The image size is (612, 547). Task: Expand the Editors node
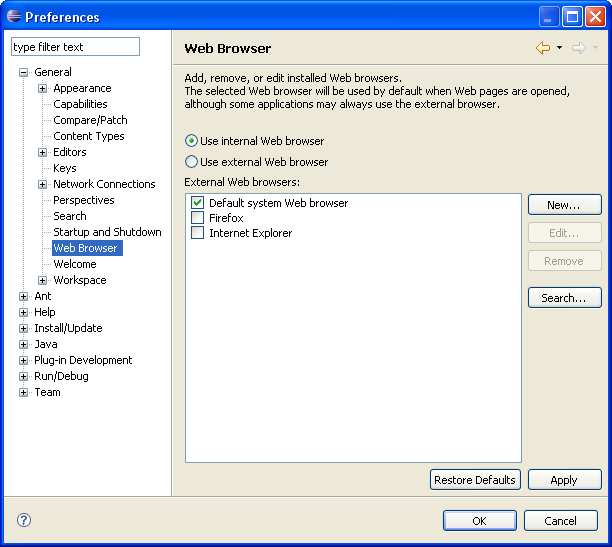click(43, 152)
